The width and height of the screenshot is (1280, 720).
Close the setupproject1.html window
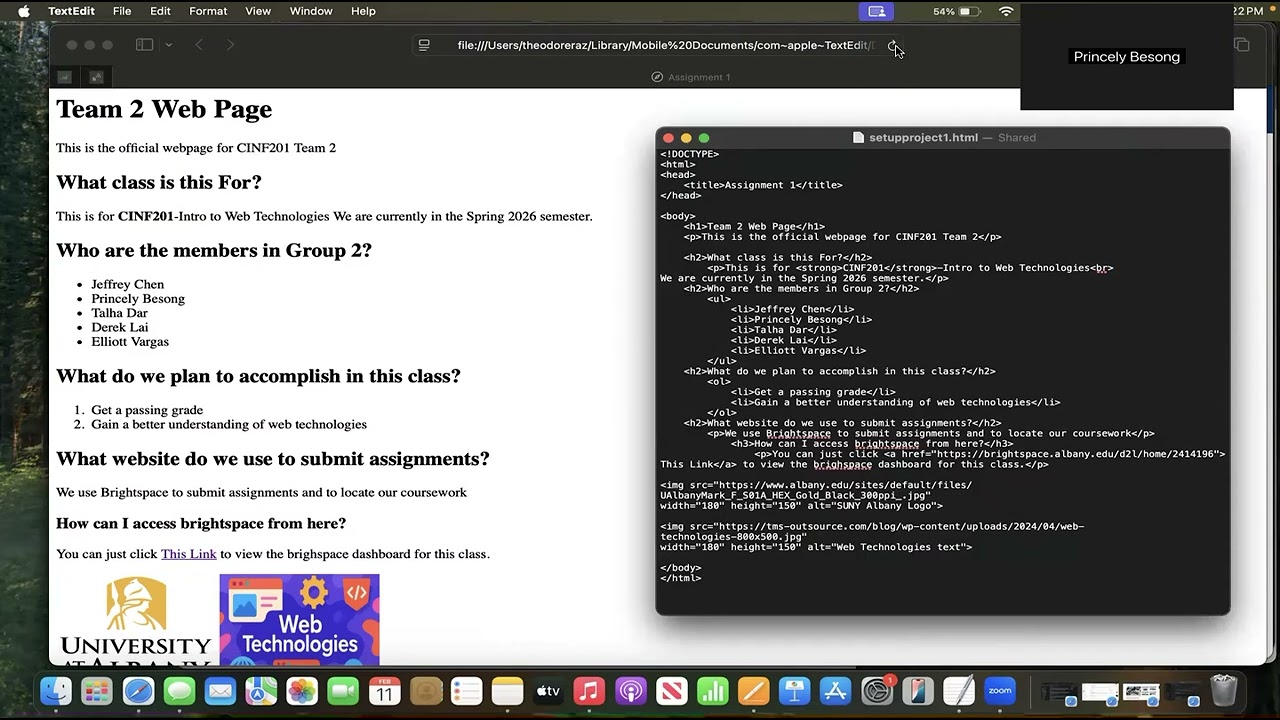pyautogui.click(x=668, y=138)
